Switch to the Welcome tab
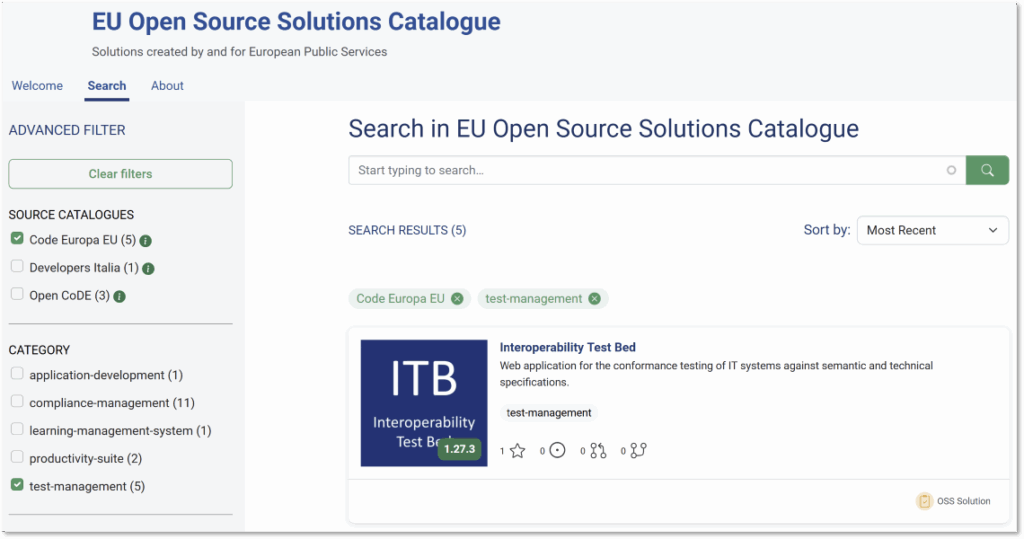Screen dimensions: 1024x539 37,86
